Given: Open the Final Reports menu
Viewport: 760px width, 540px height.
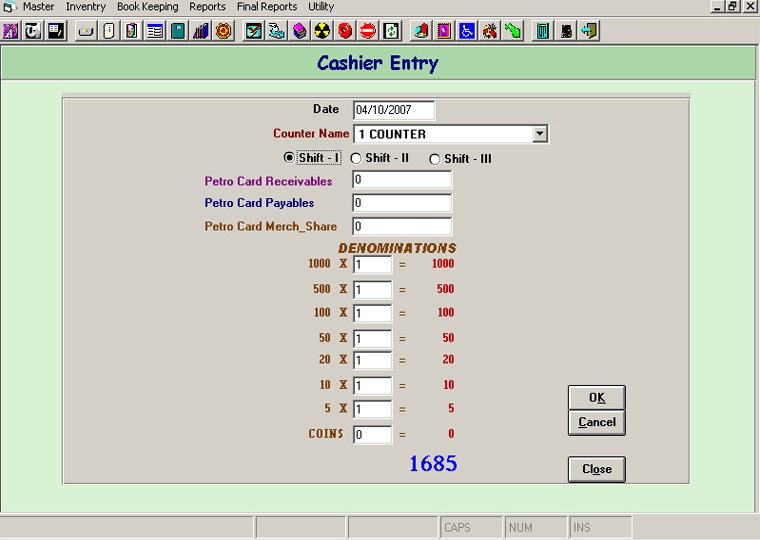Looking at the screenshot, I should 267,7.
